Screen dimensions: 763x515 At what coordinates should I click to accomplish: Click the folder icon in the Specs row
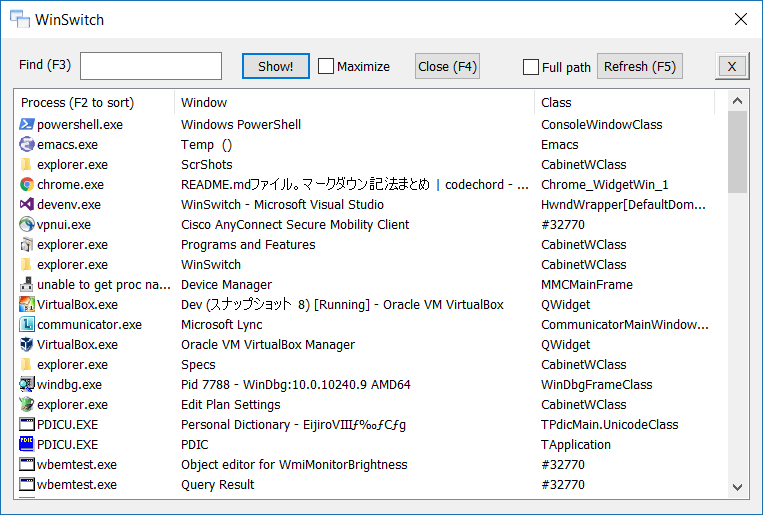(x=27, y=364)
